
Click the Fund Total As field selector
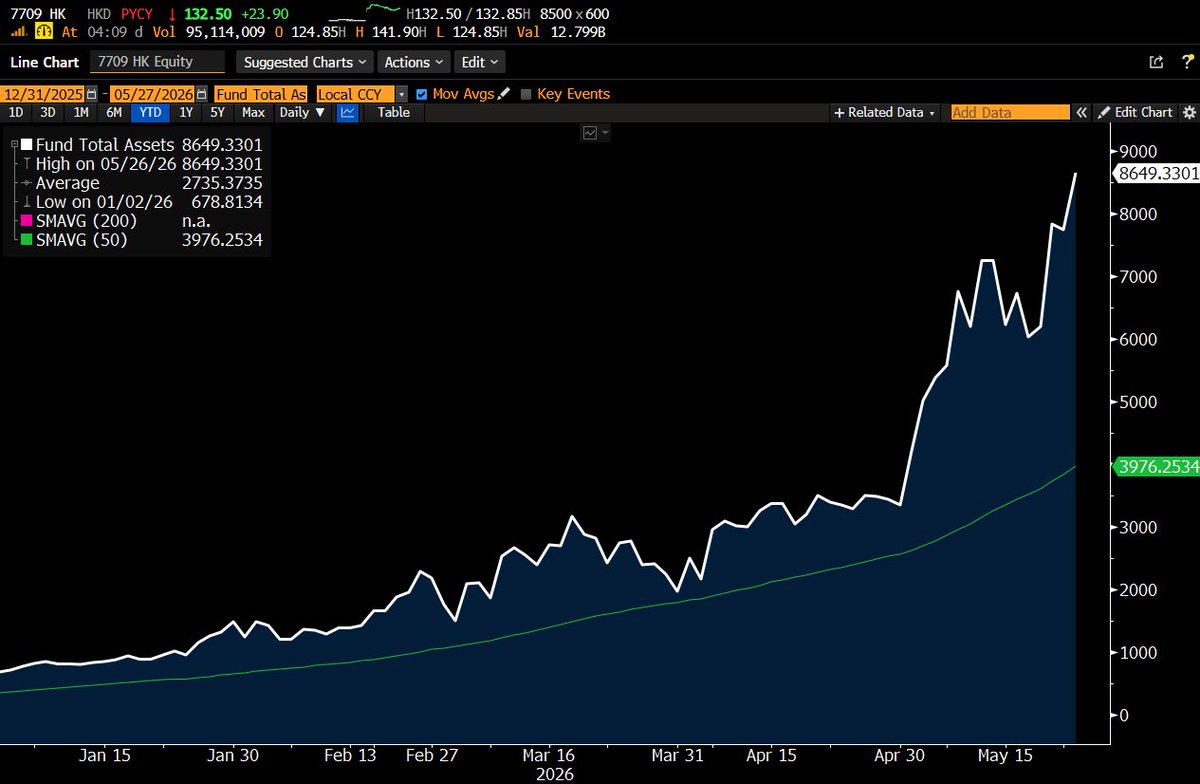[x=260, y=93]
